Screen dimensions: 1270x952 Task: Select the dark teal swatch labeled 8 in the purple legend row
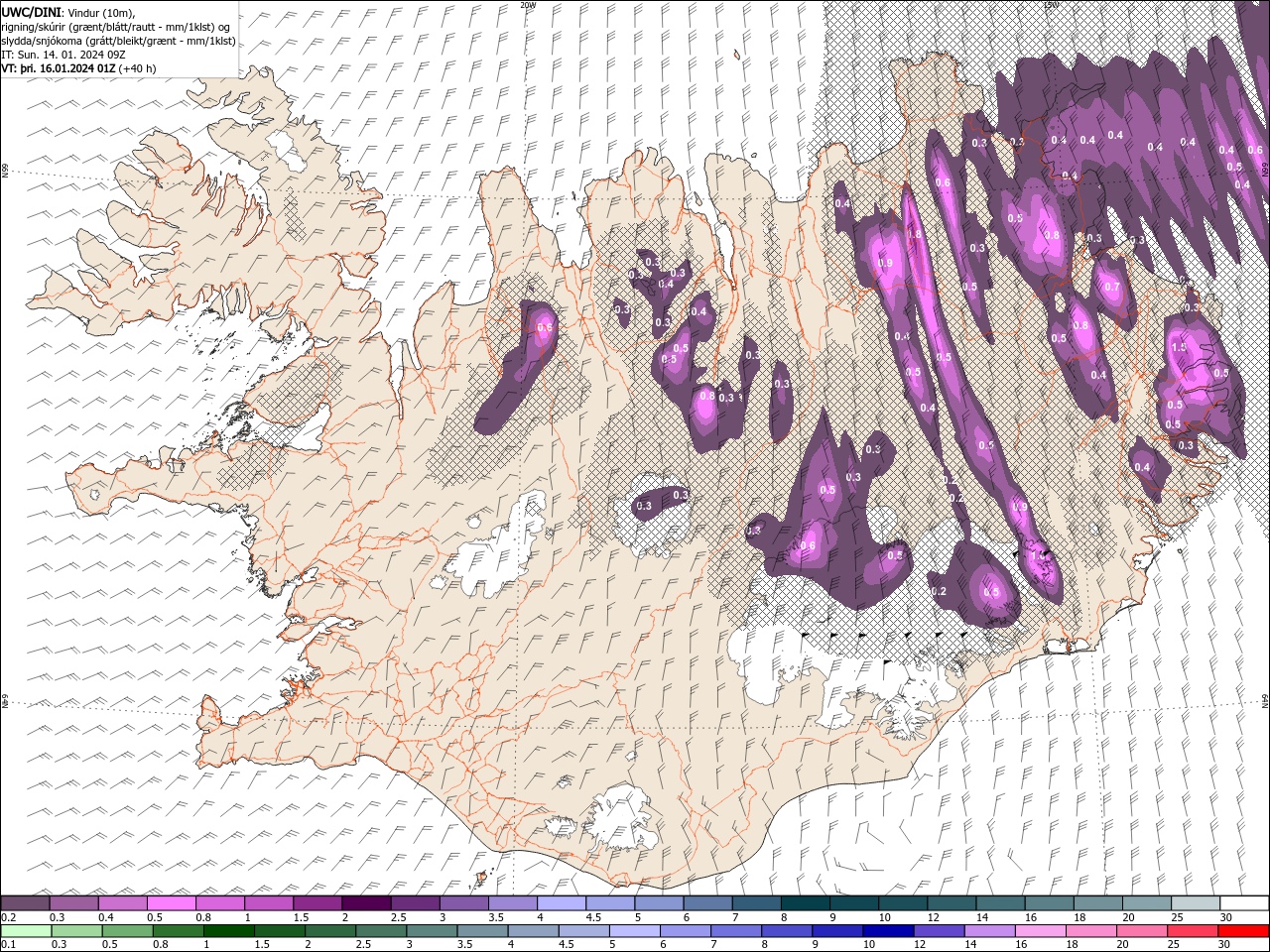click(805, 903)
